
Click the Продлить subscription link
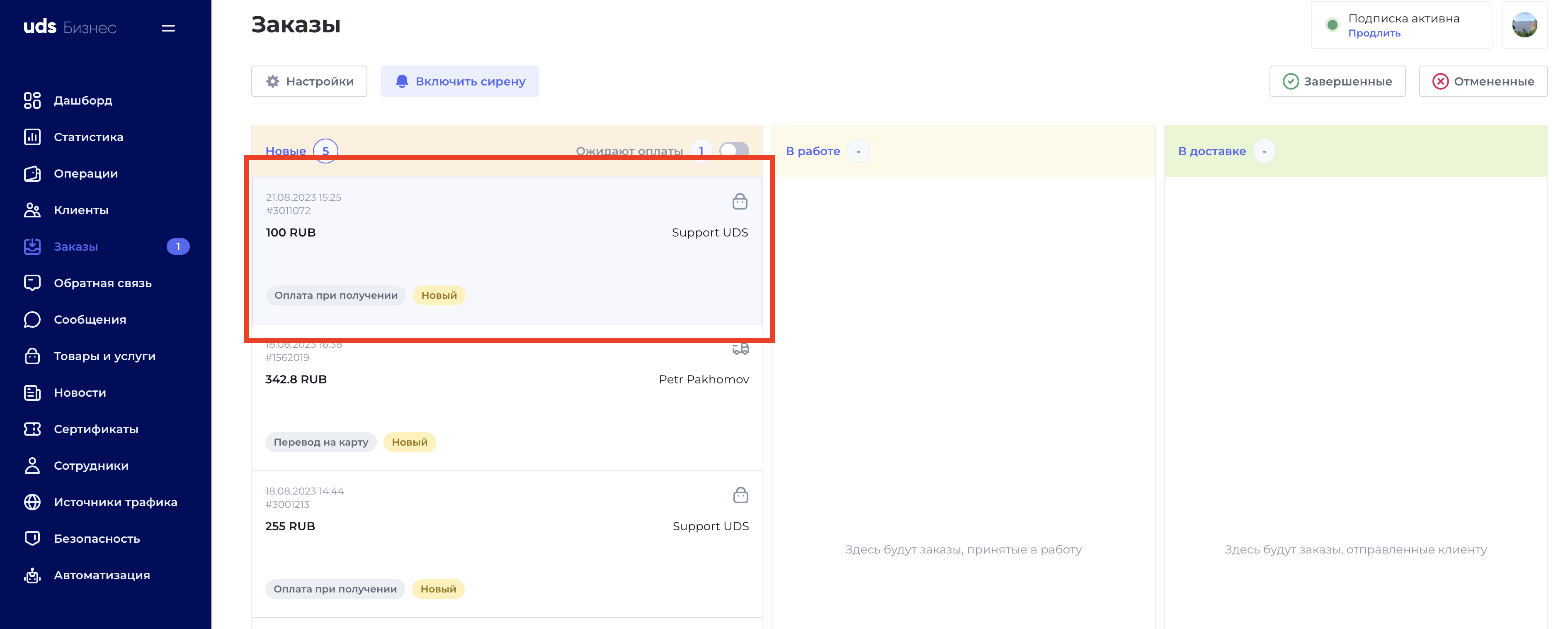click(1374, 34)
